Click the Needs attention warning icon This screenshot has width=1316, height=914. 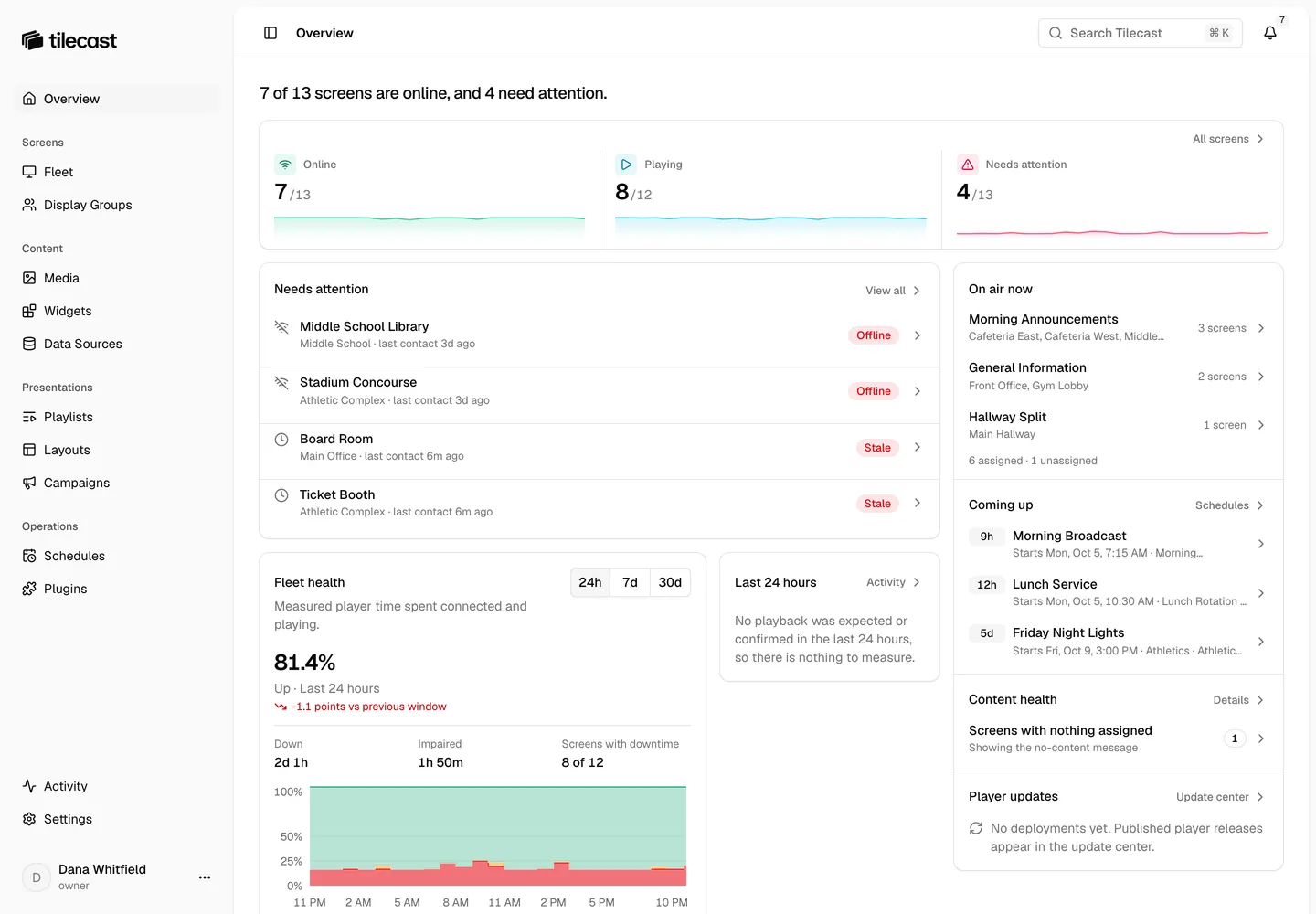(x=968, y=165)
